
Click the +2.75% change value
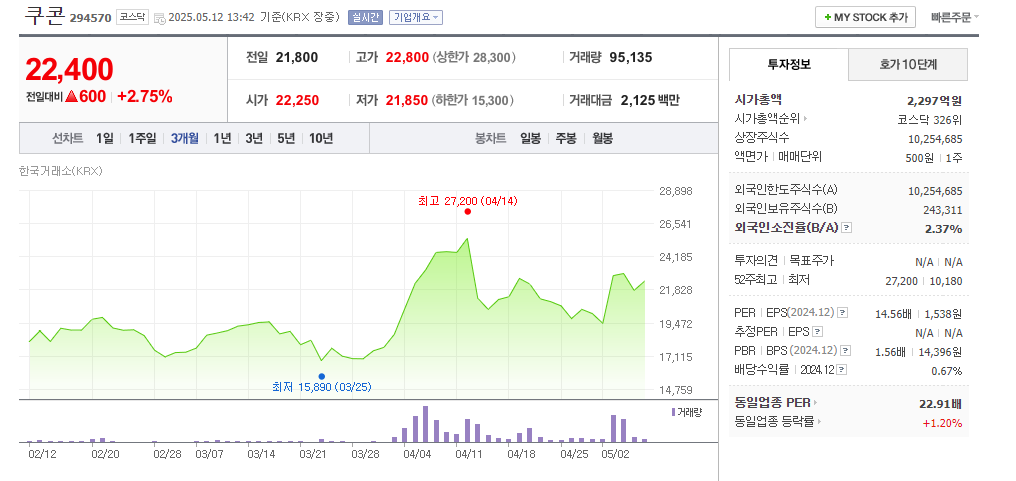pyautogui.click(x=144, y=97)
